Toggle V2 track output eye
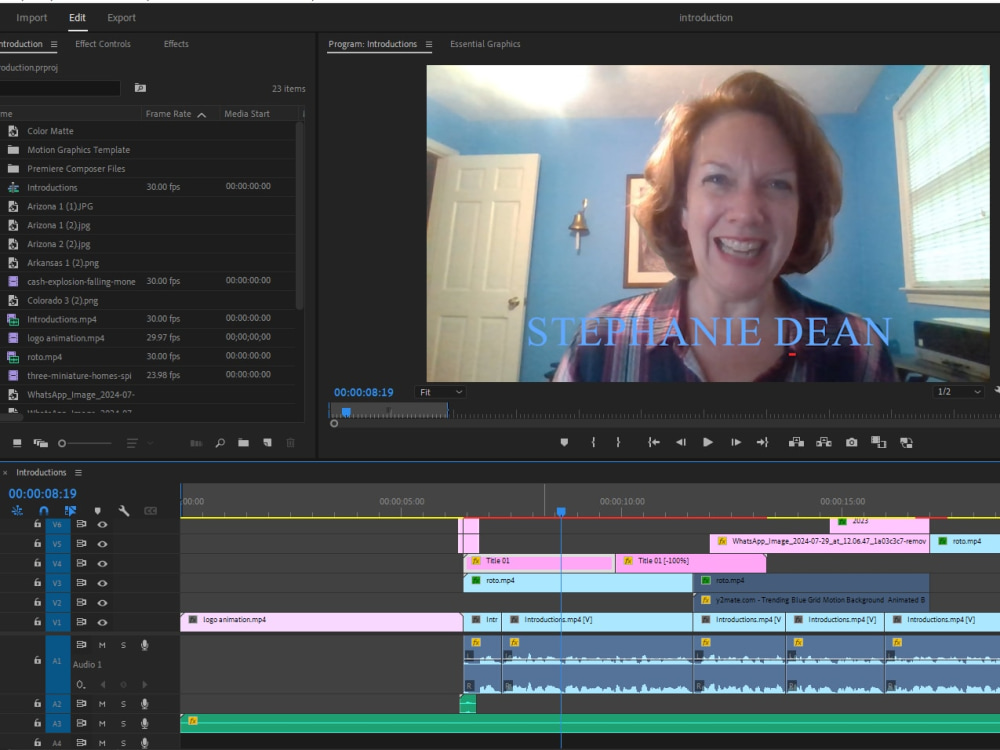 click(102, 603)
